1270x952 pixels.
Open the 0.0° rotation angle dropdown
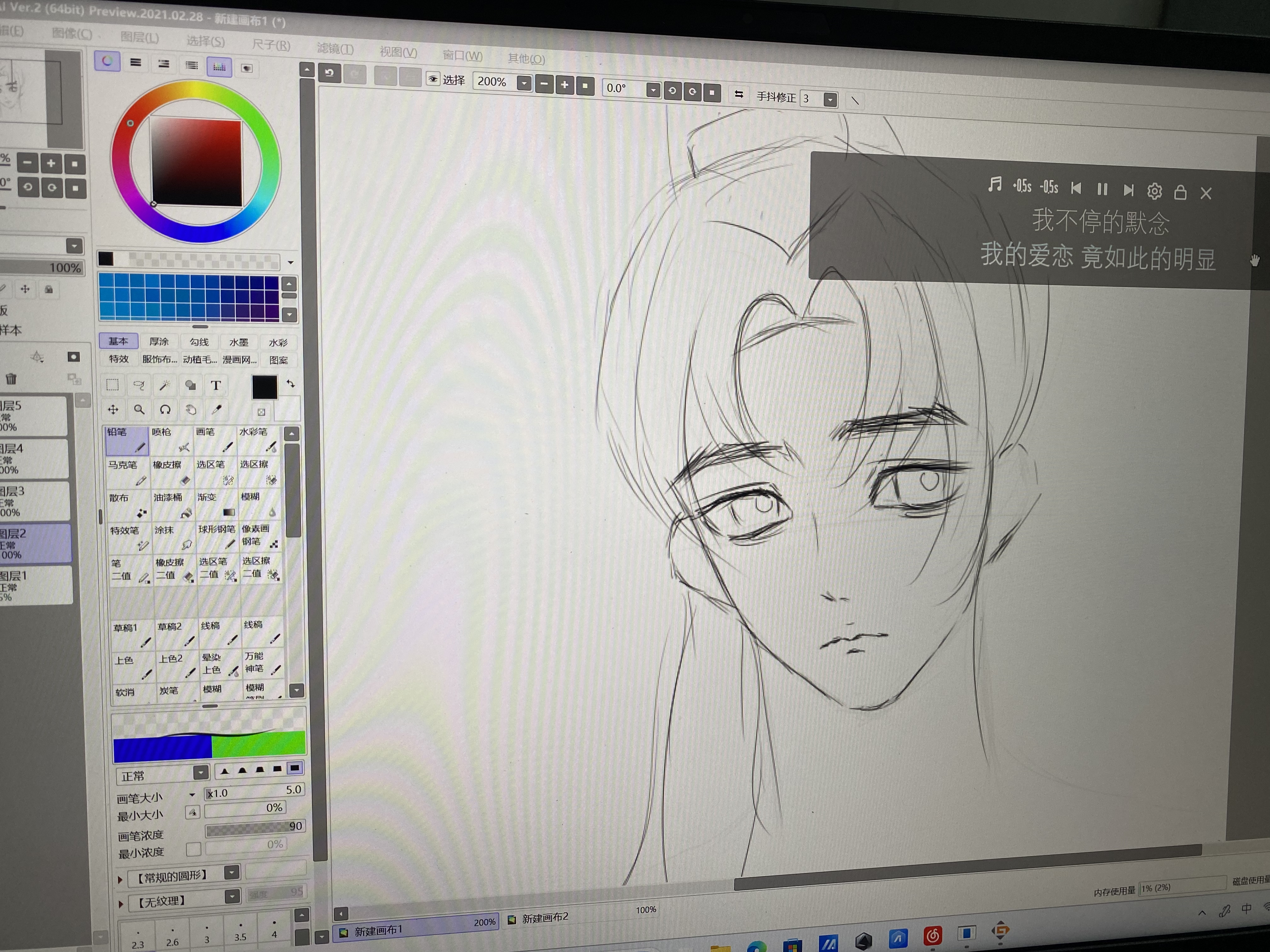tap(653, 89)
